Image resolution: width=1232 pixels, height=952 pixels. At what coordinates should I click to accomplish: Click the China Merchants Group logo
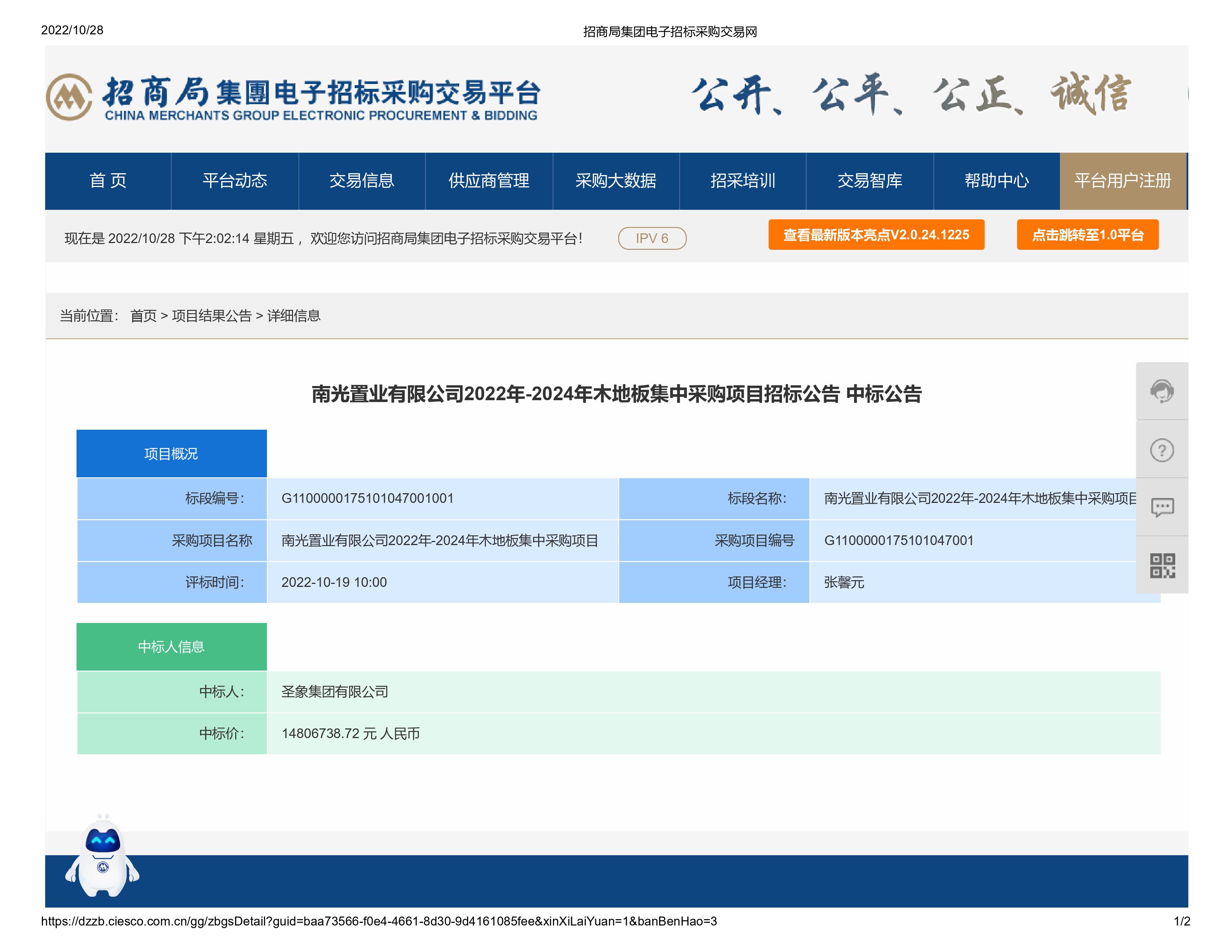pos(69,97)
